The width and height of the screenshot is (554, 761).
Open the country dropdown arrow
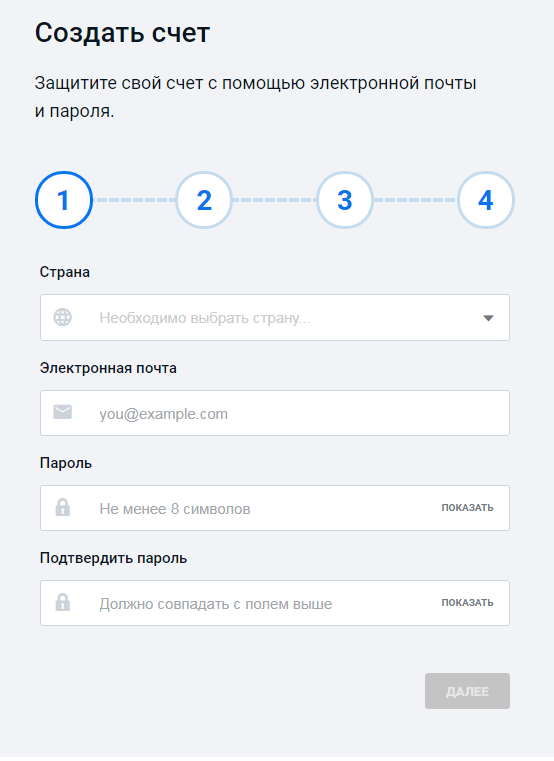(x=488, y=318)
